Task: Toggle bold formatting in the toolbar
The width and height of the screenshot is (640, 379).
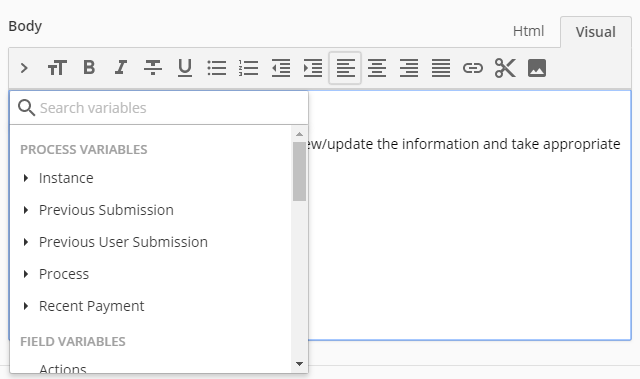Action: pyautogui.click(x=89, y=68)
